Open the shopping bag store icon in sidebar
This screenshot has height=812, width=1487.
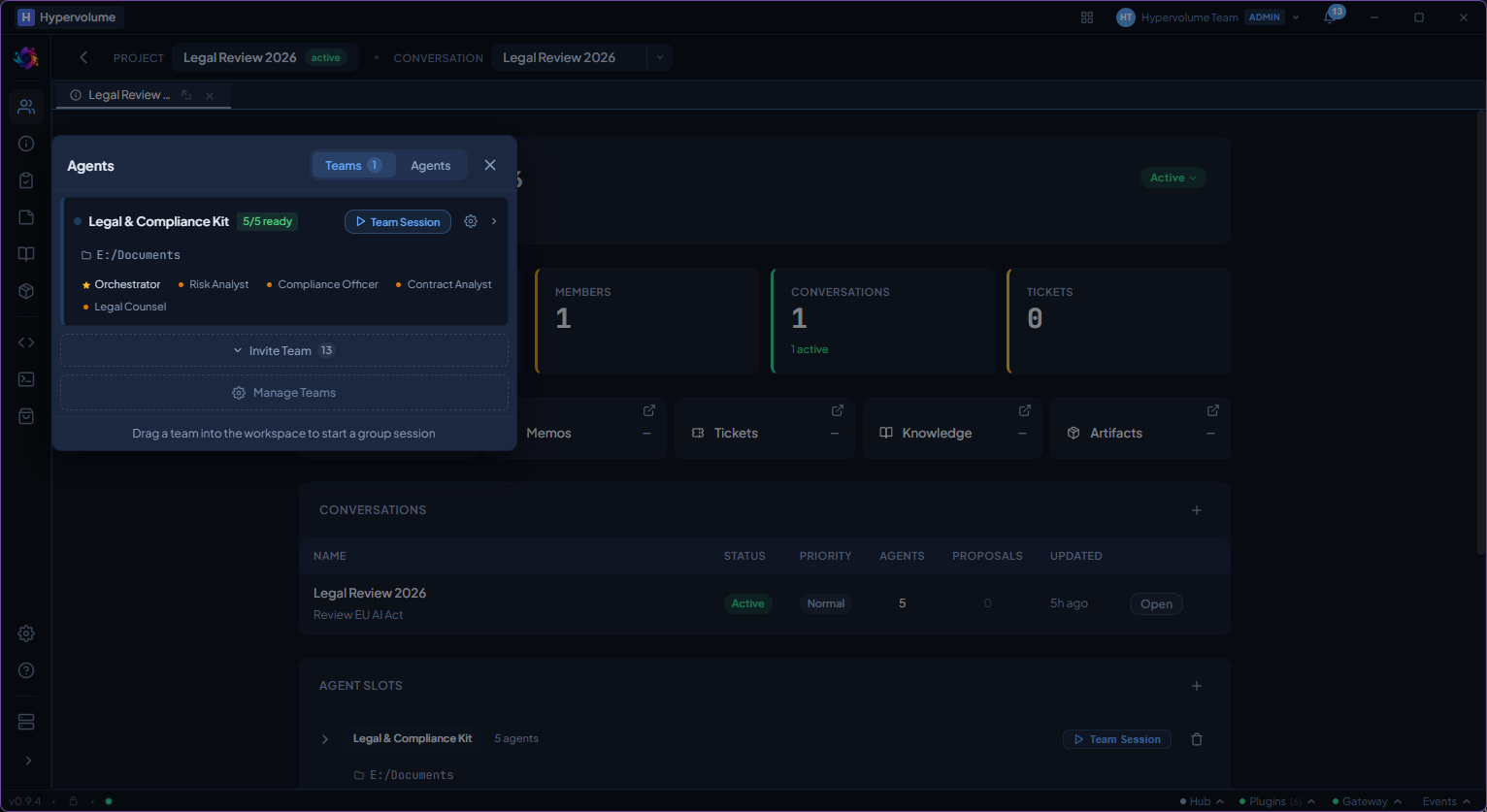(x=26, y=416)
